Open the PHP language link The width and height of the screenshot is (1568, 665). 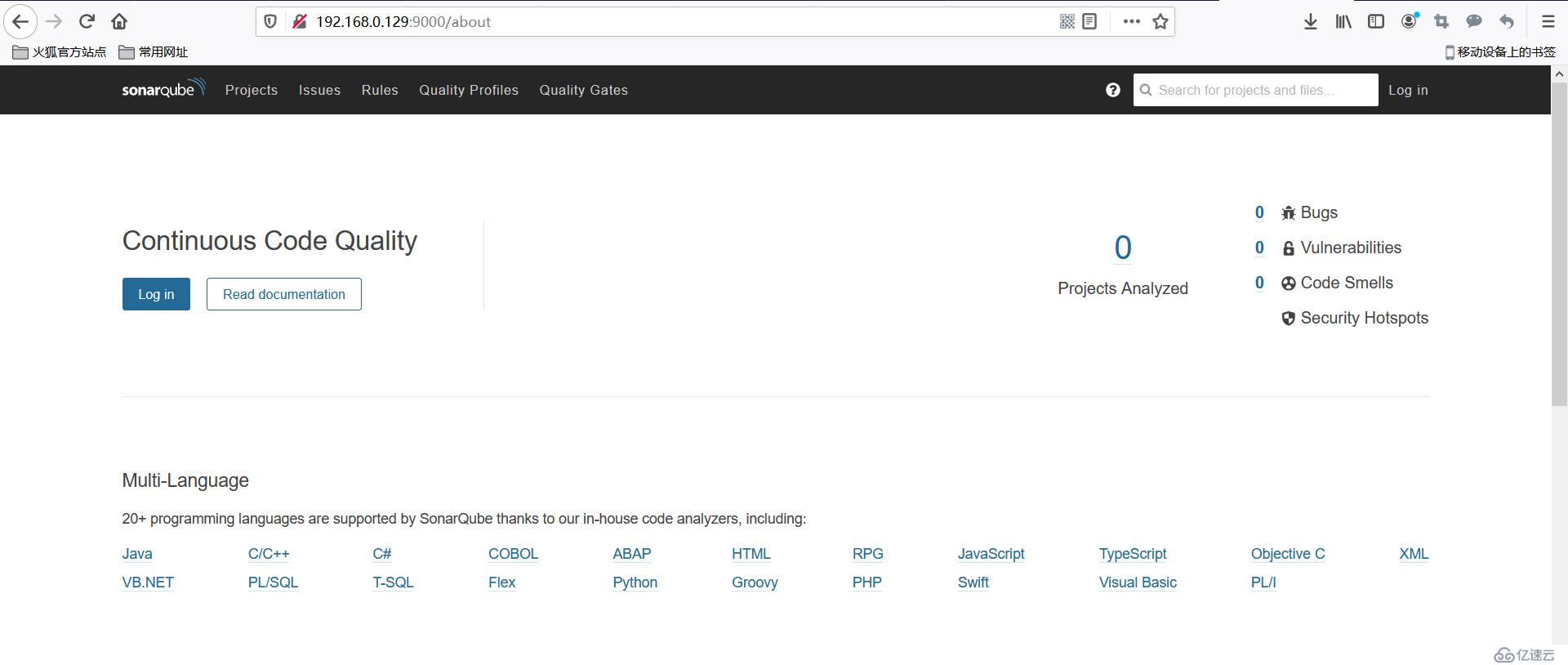866,582
